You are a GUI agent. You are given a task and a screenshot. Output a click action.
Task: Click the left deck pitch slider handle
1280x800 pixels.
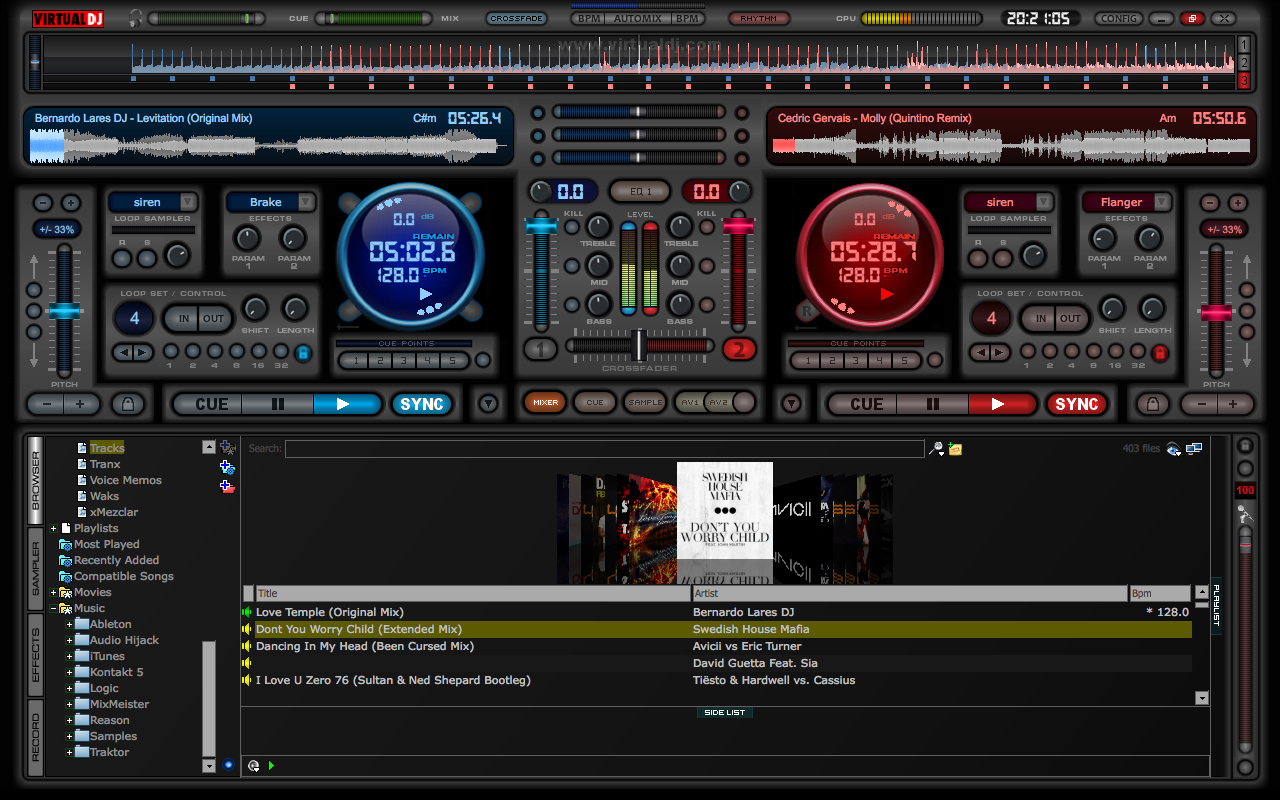click(x=65, y=311)
